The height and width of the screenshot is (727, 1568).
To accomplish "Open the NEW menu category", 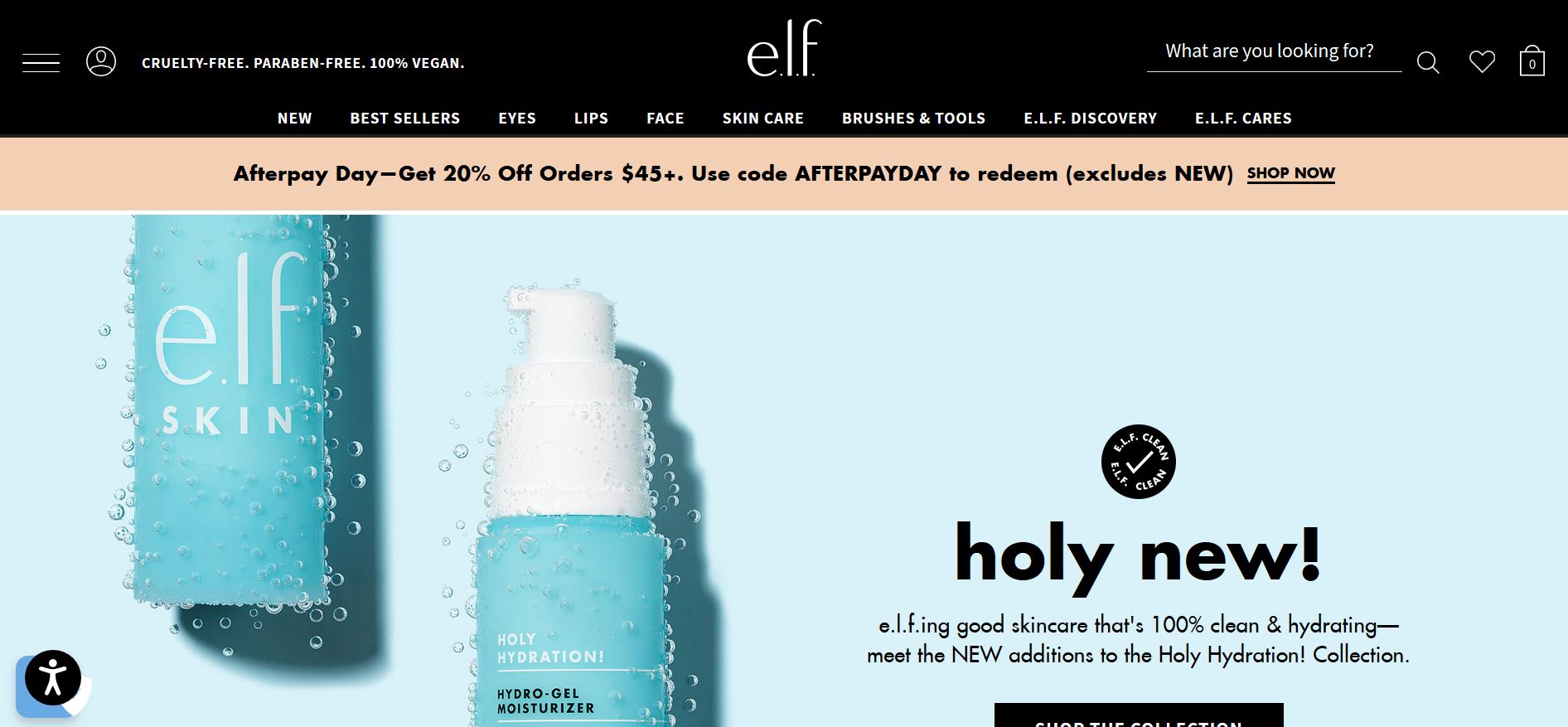I will pyautogui.click(x=295, y=119).
